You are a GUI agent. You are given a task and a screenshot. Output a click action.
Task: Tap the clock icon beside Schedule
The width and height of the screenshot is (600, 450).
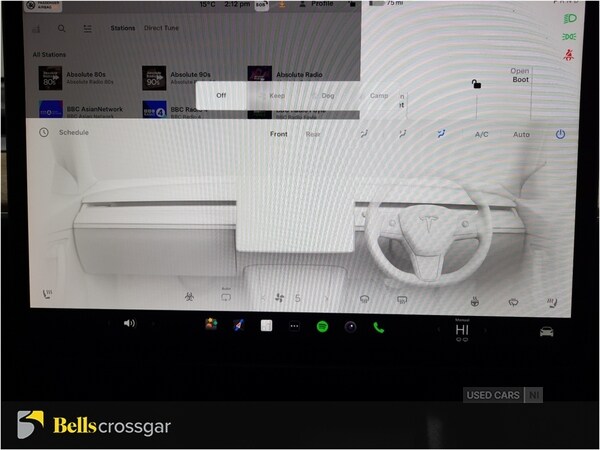(x=44, y=132)
